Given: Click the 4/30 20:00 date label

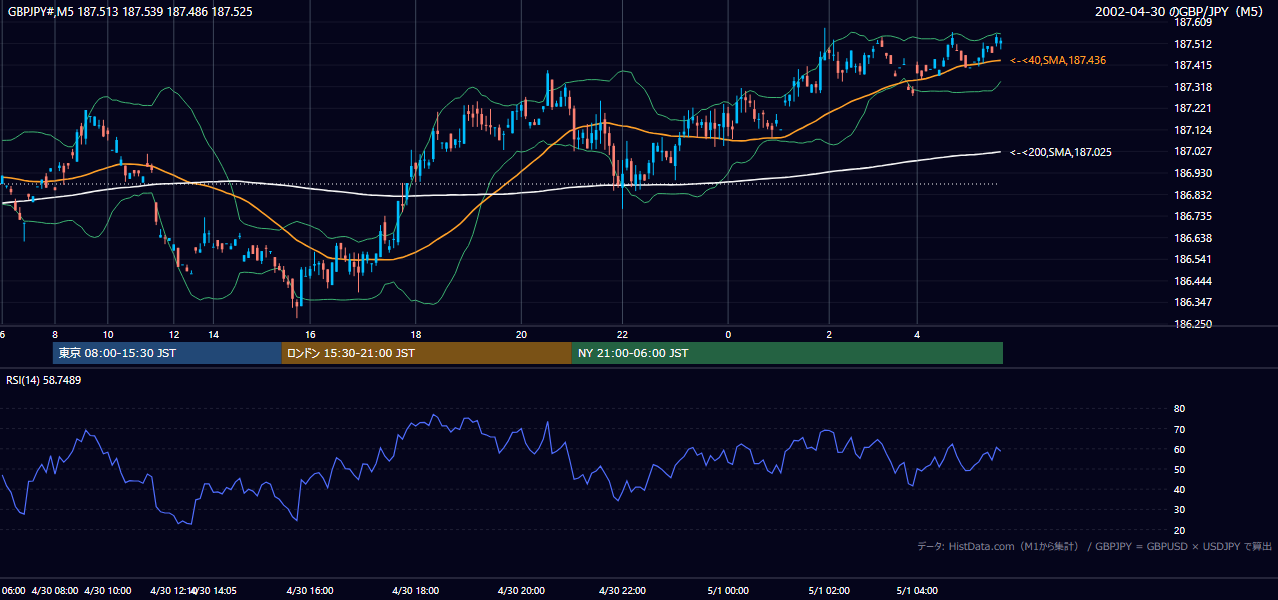Looking at the screenshot, I should point(521,591).
